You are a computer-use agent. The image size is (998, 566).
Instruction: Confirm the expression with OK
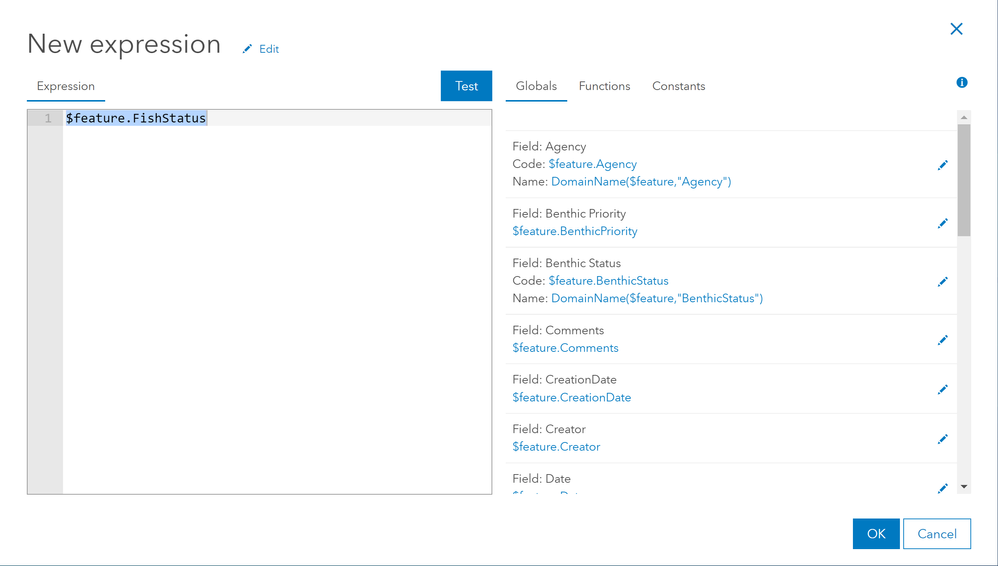[x=876, y=534]
